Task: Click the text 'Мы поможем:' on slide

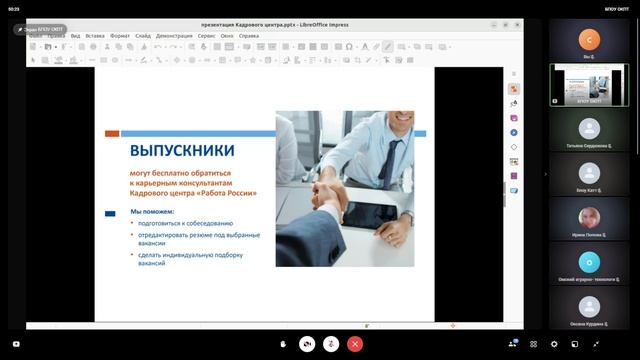Action: tap(152, 211)
